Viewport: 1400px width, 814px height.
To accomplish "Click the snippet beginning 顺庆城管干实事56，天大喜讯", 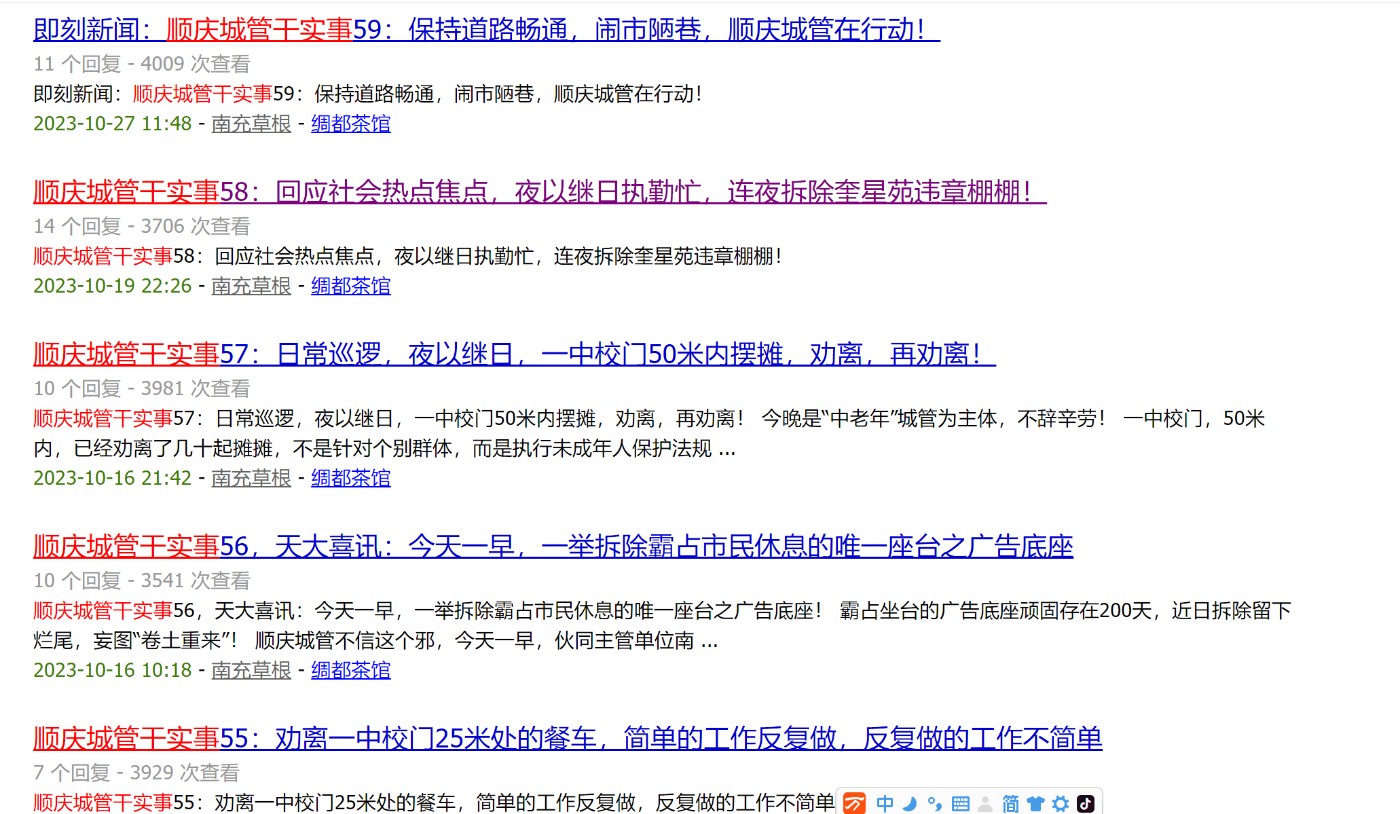I will [x=663, y=625].
